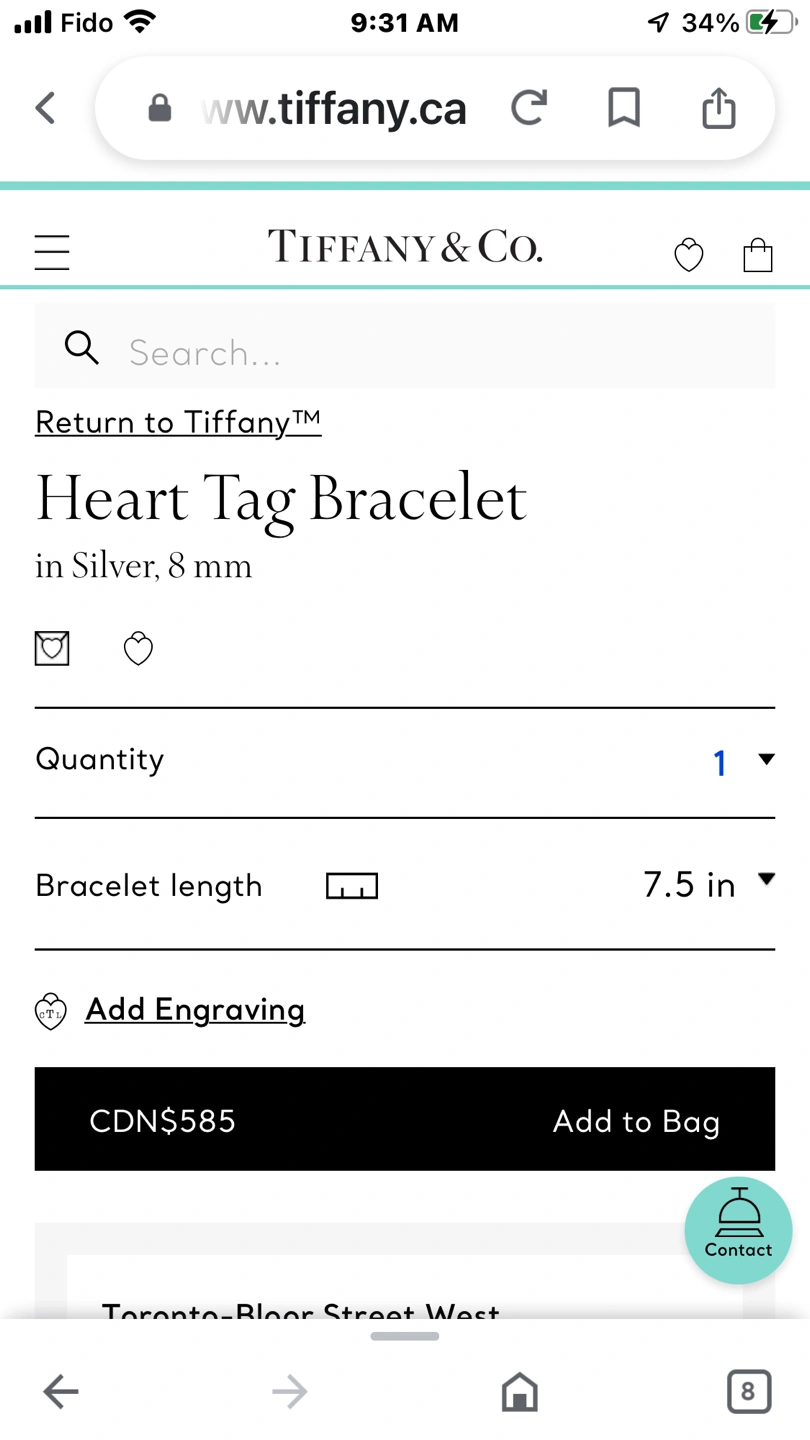The height and width of the screenshot is (1440, 810).
Task: Expand the Quantity dropdown arrow
Action: pos(766,760)
